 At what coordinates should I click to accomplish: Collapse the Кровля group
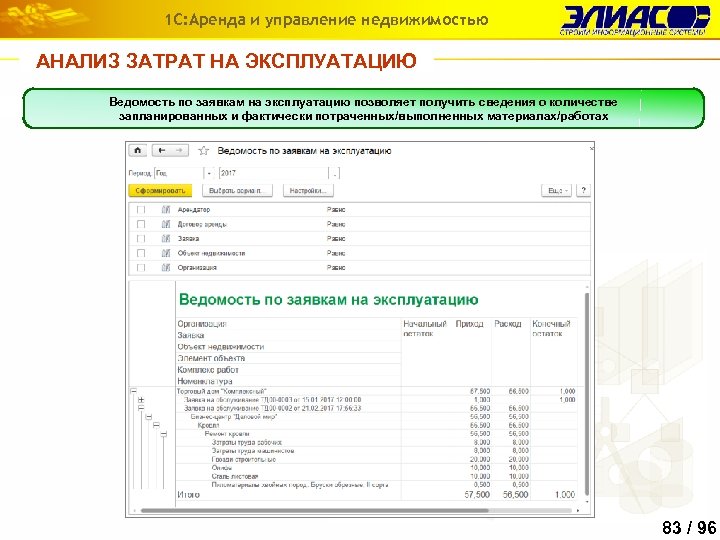coord(156,426)
